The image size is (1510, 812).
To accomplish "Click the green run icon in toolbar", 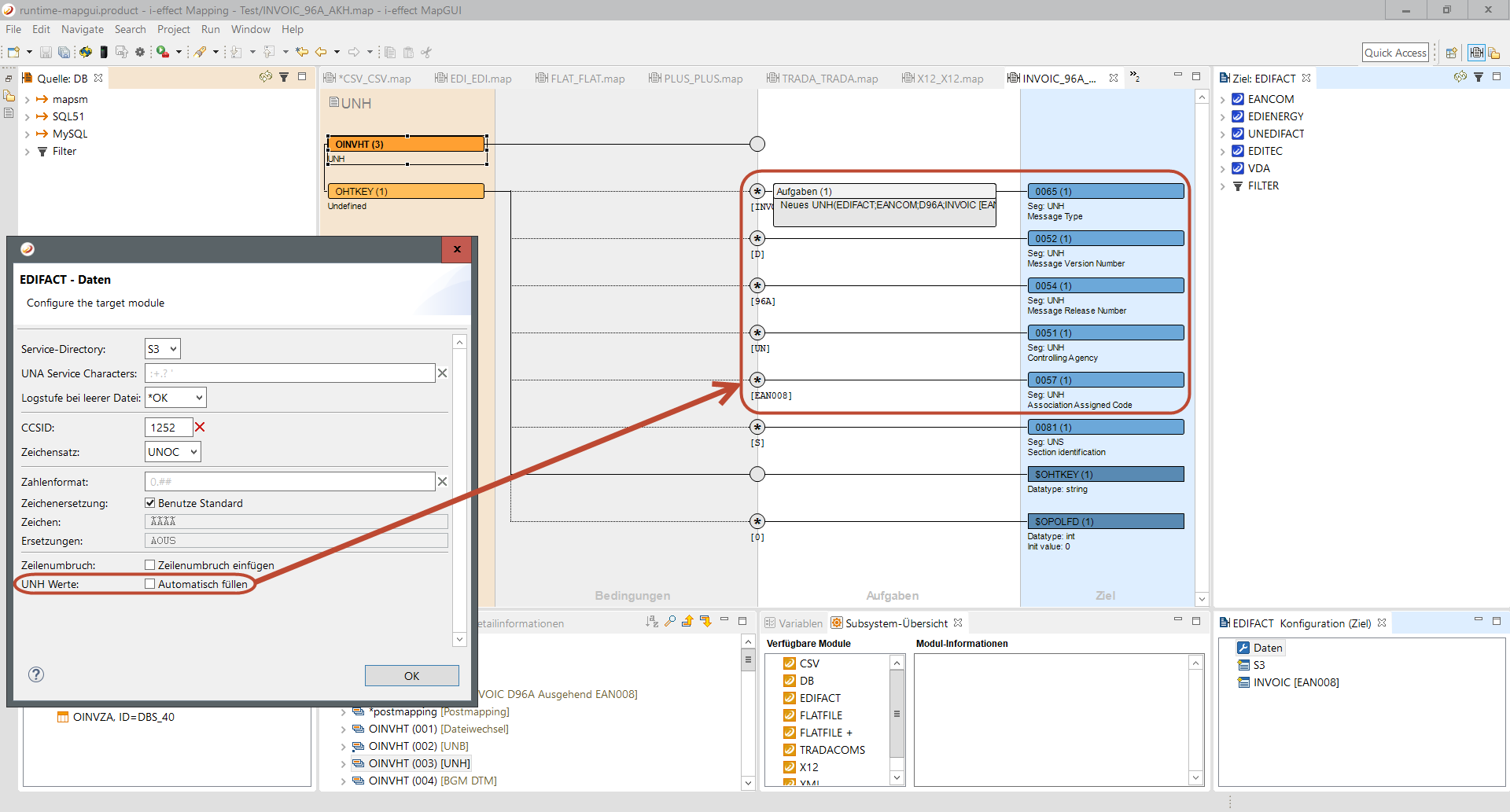I will point(161,53).
